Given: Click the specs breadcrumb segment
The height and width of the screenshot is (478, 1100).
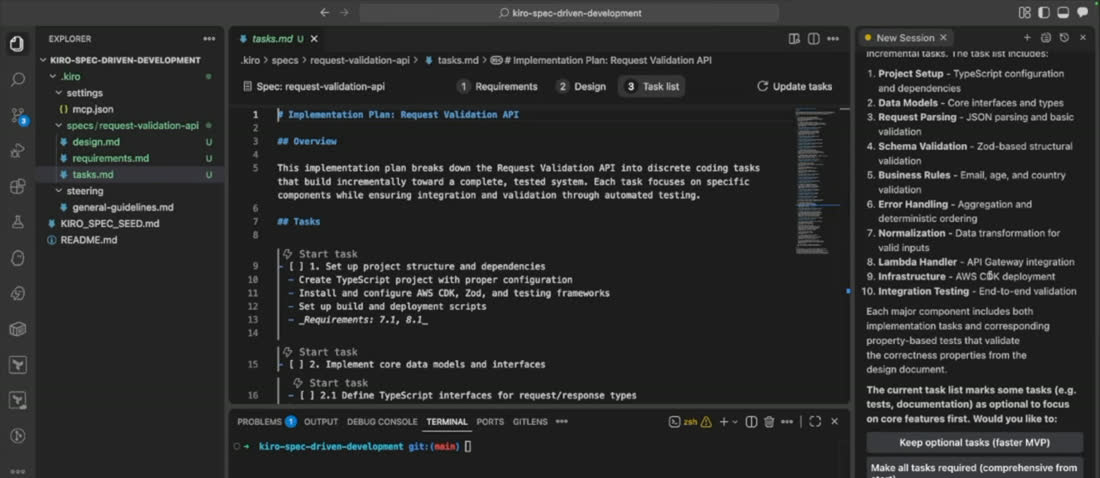Looking at the screenshot, I should coord(285,60).
